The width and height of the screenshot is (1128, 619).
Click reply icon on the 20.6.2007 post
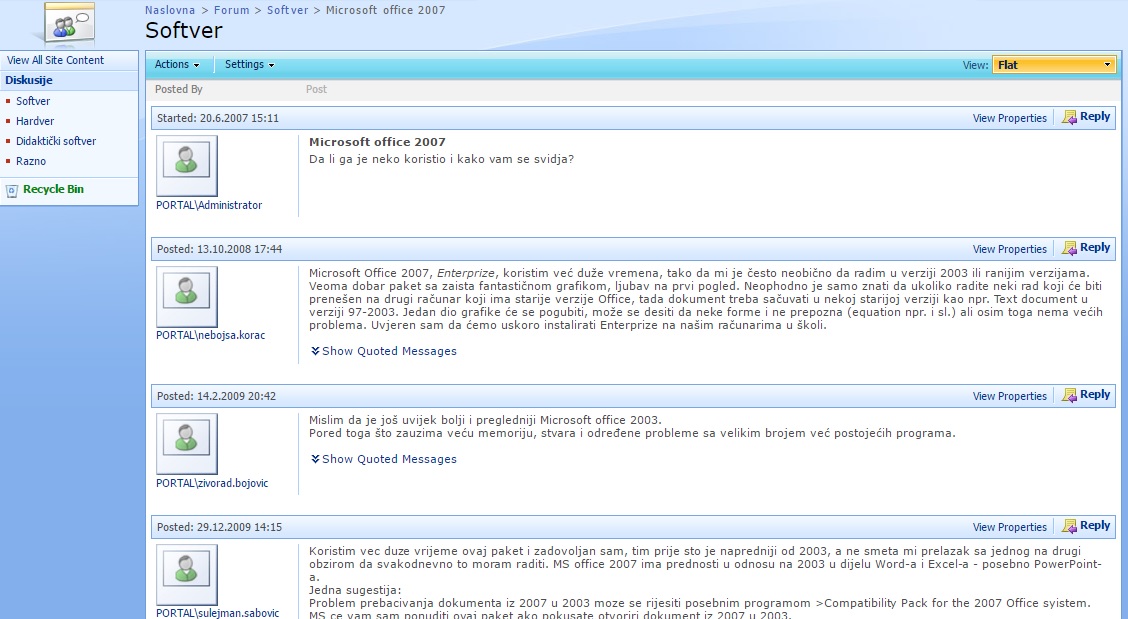pos(1069,117)
